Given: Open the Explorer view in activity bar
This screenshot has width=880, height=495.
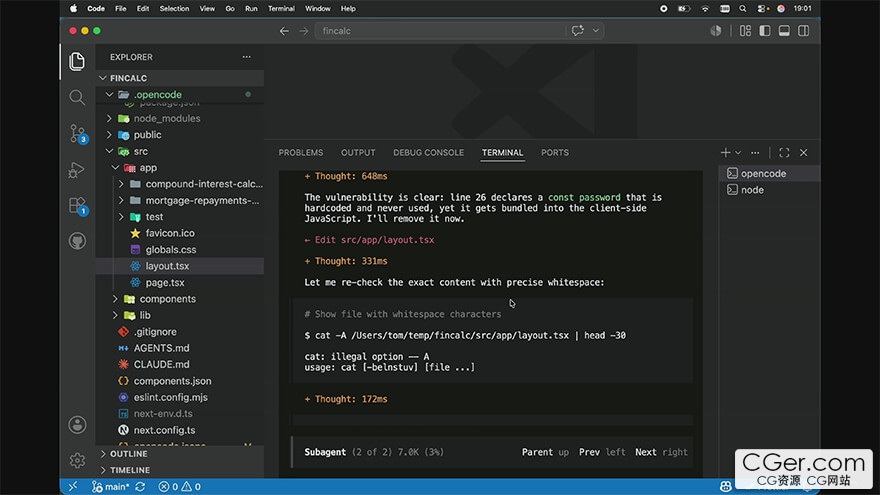Looking at the screenshot, I should [x=77, y=61].
